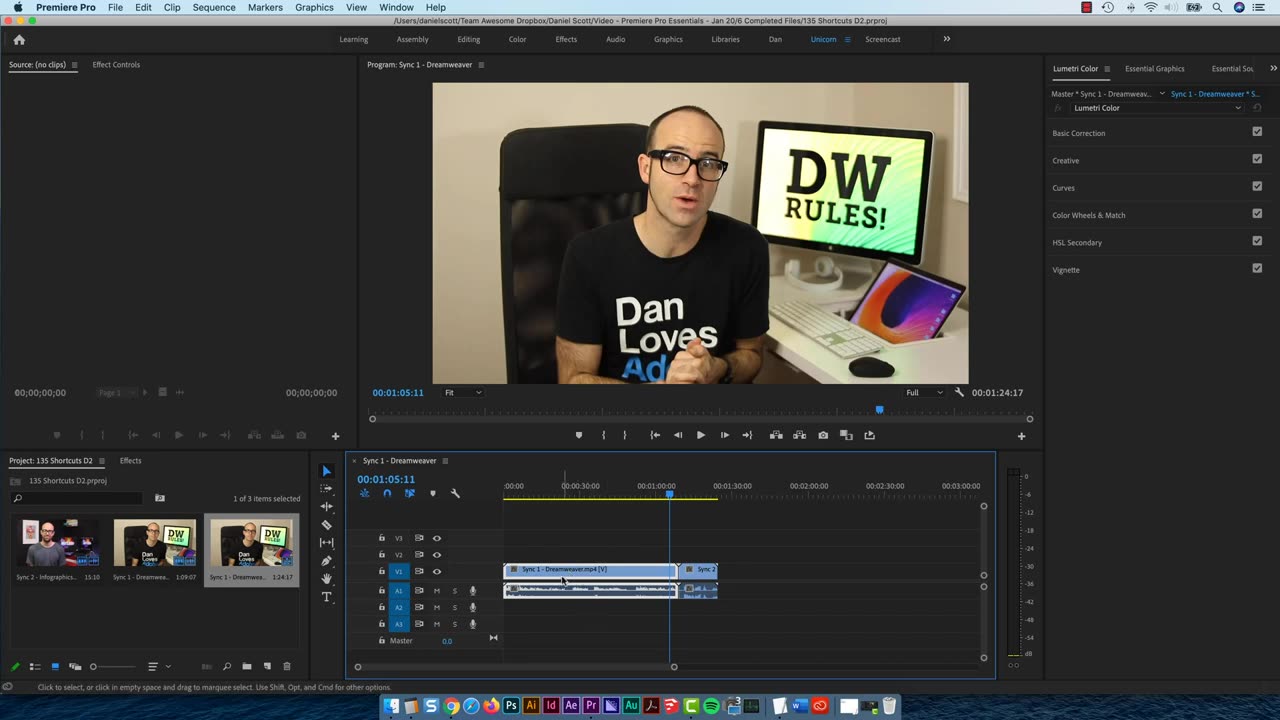Select the Slip tool
Viewport: 1280px width, 720px height.
click(326, 542)
